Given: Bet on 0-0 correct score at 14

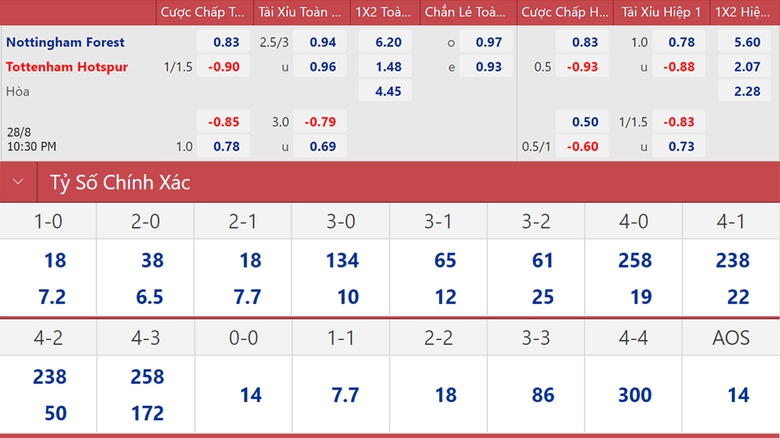Looking at the screenshot, I should tap(251, 395).
